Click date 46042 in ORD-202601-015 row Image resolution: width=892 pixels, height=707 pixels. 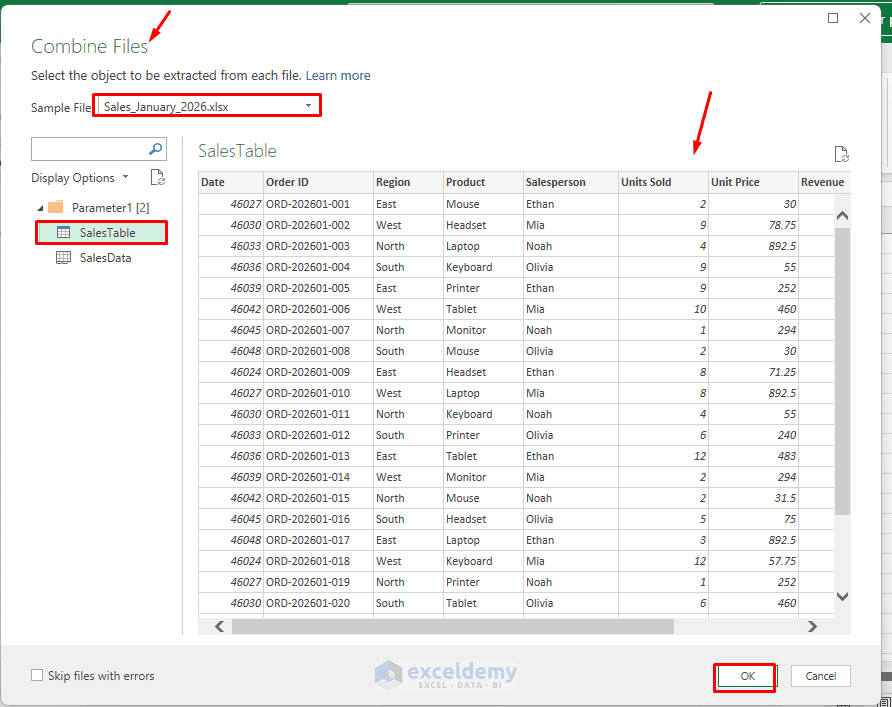(x=231, y=498)
